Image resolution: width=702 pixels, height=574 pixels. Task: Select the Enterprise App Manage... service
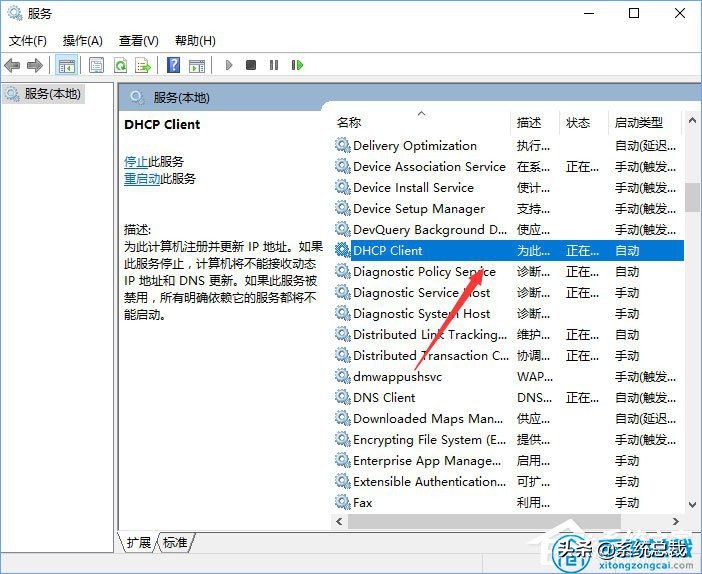[509, 461]
